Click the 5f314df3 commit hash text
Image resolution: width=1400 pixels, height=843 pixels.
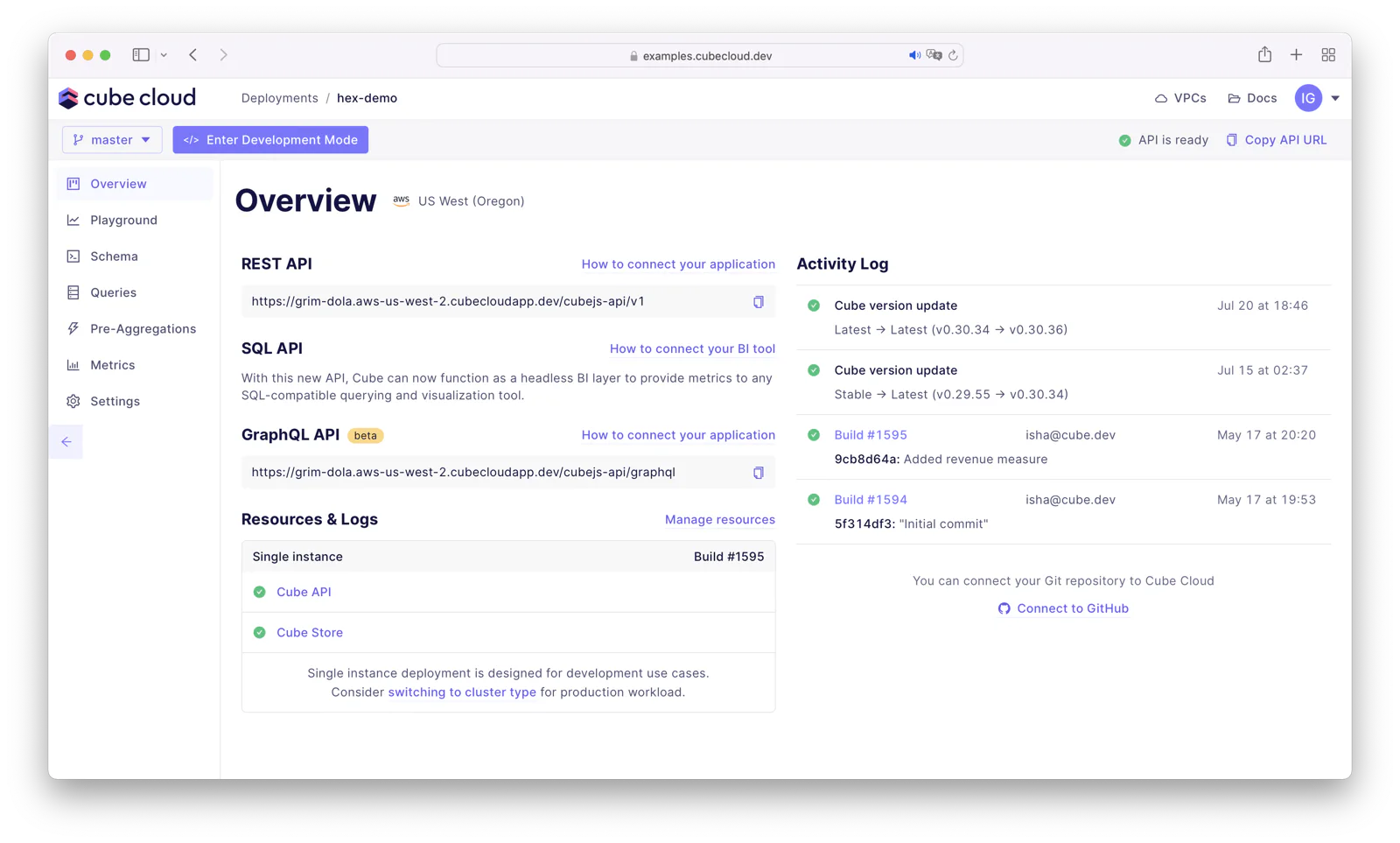(x=864, y=524)
